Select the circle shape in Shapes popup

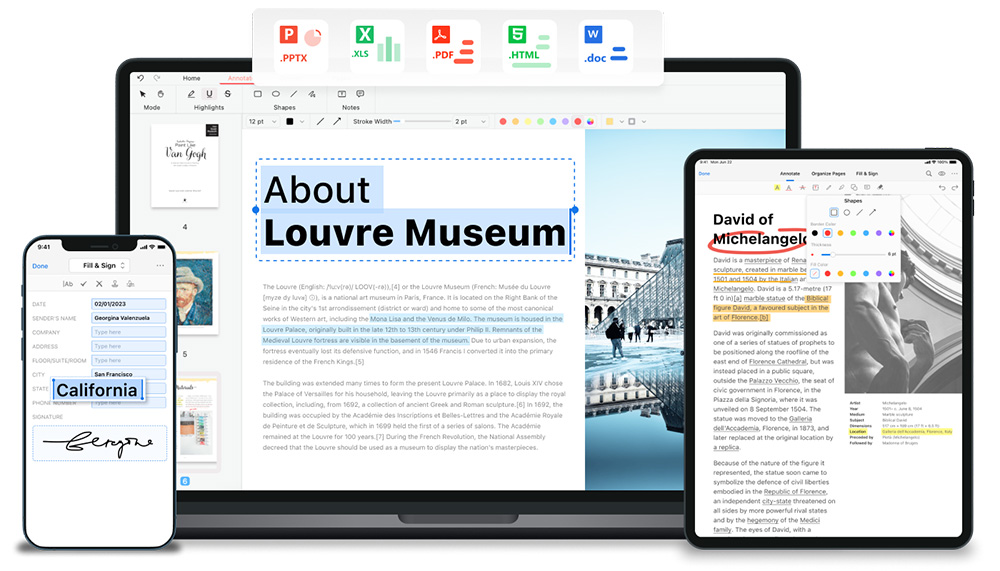click(847, 212)
